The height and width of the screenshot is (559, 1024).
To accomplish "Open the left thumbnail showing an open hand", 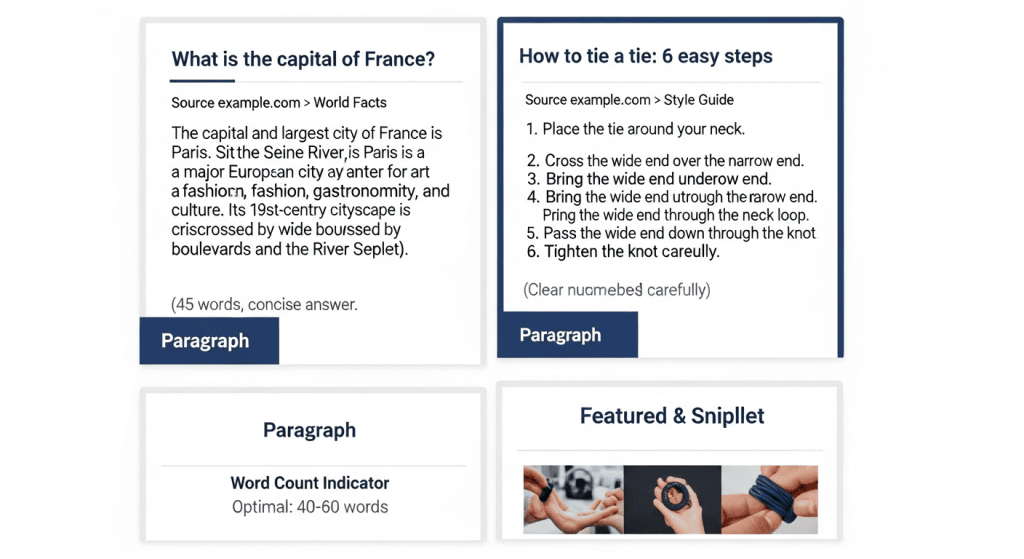I will coord(573,499).
